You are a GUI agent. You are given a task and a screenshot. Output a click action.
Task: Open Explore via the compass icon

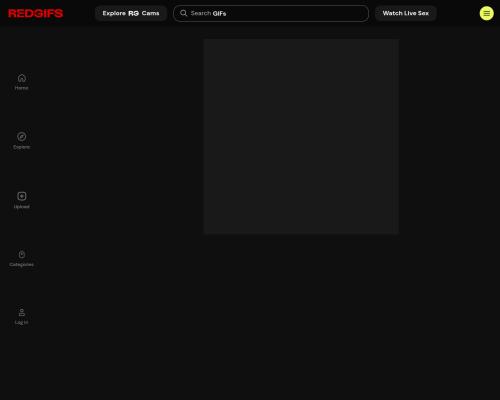[x=22, y=137]
